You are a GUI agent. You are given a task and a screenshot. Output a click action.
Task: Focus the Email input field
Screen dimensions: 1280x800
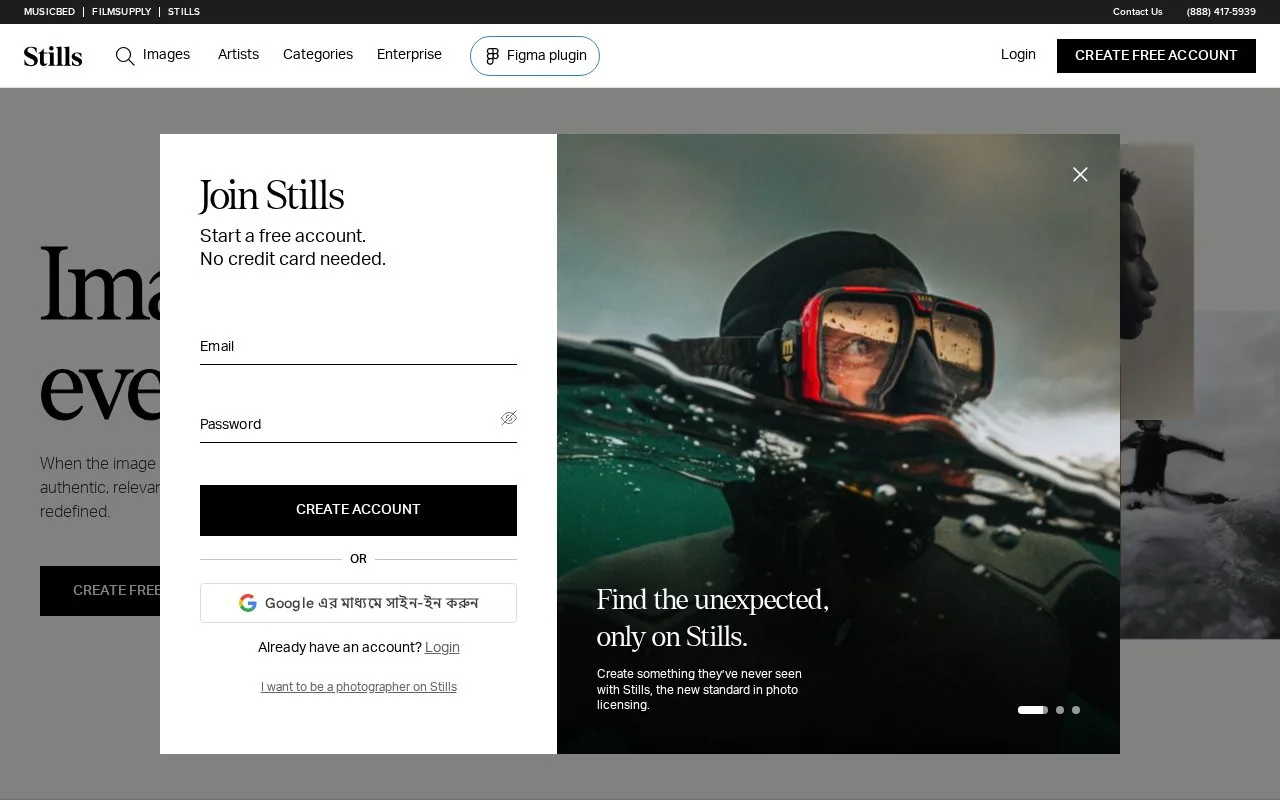tap(358, 347)
